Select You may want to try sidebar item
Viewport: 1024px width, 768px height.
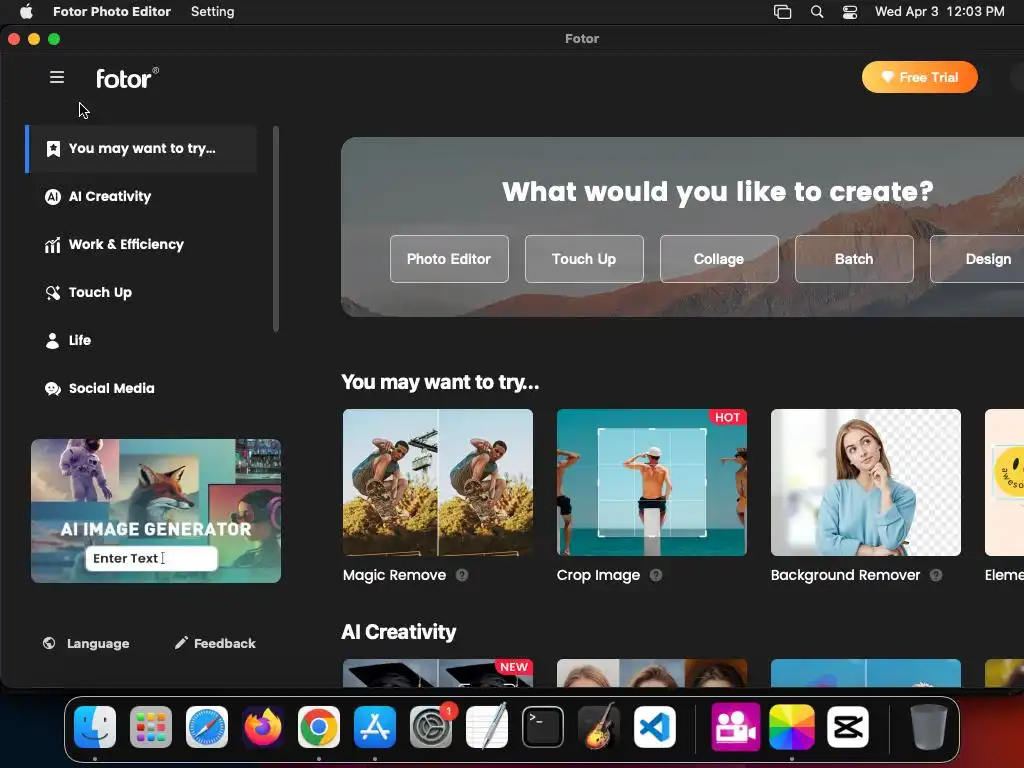click(x=142, y=149)
